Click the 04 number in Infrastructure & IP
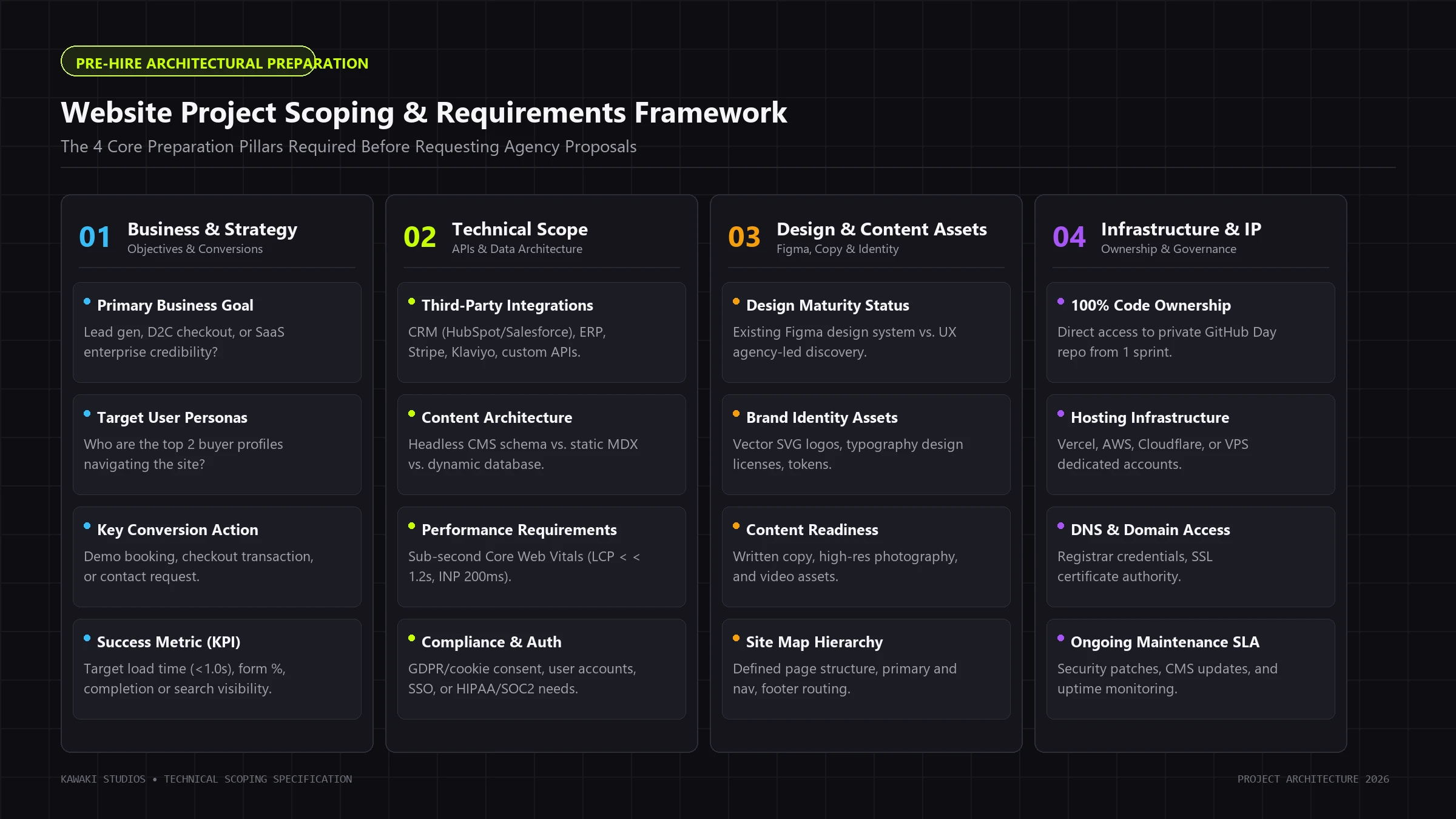The height and width of the screenshot is (819, 1456). click(1069, 237)
